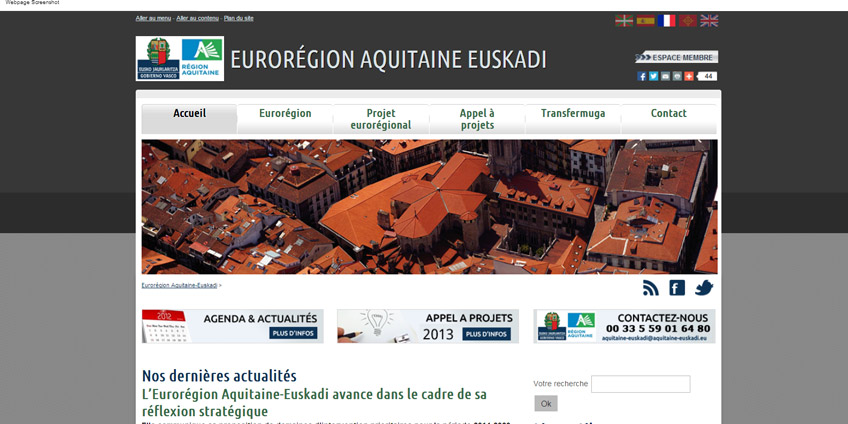Open the large Twitter bird icon
Image resolution: width=848 pixels, height=424 pixels.
click(x=704, y=288)
